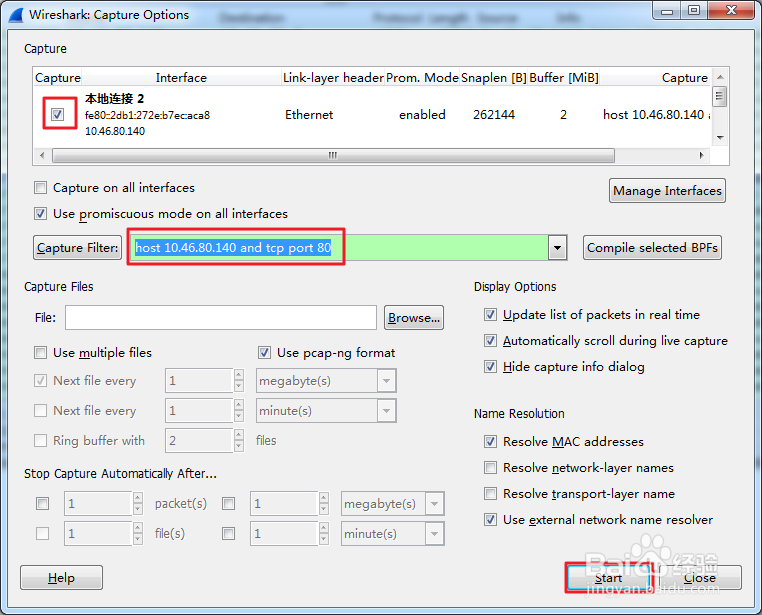The image size is (762, 615).
Task: Open the Next file every megabyte(s) dropdown
Action: [386, 381]
